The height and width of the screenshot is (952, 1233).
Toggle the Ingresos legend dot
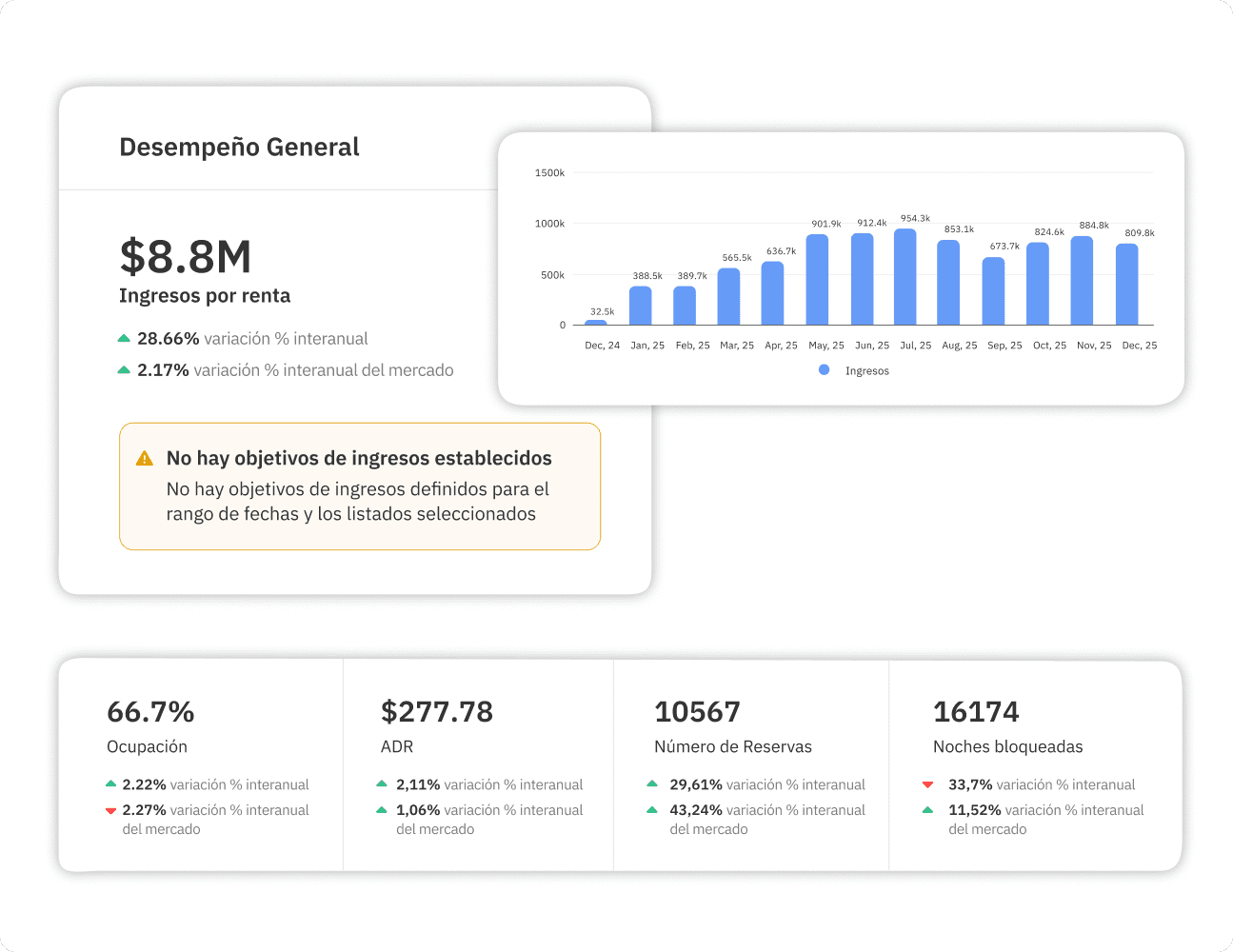(824, 370)
